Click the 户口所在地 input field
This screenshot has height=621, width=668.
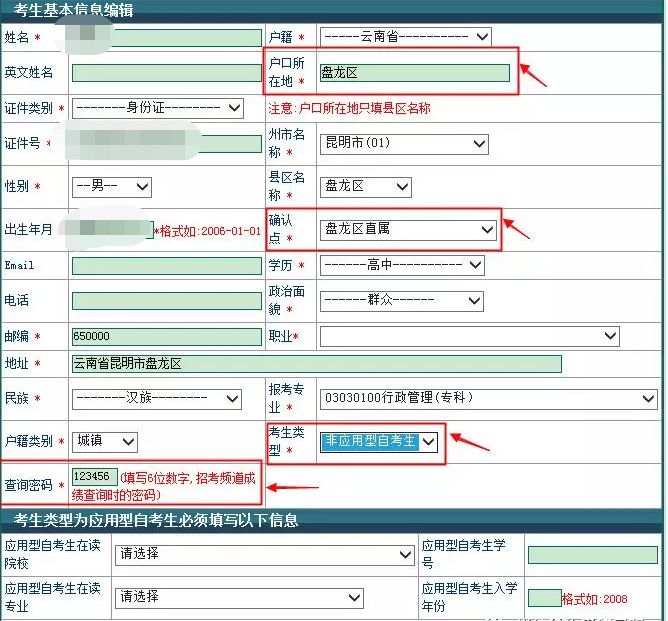414,72
